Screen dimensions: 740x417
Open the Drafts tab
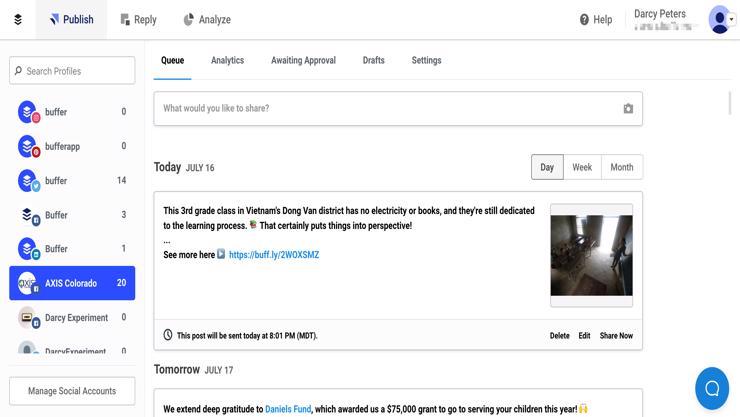tap(373, 60)
